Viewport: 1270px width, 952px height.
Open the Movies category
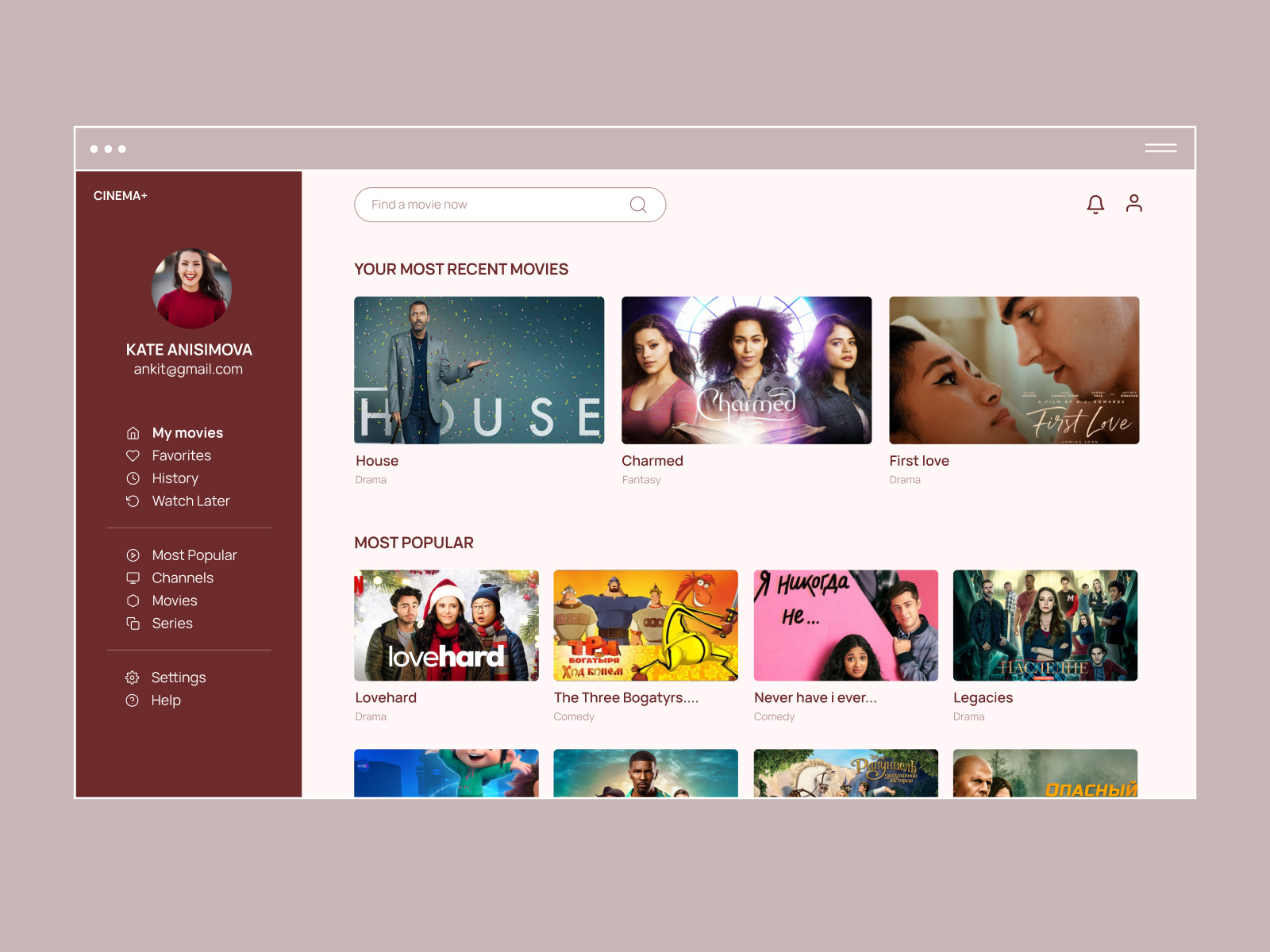point(175,601)
